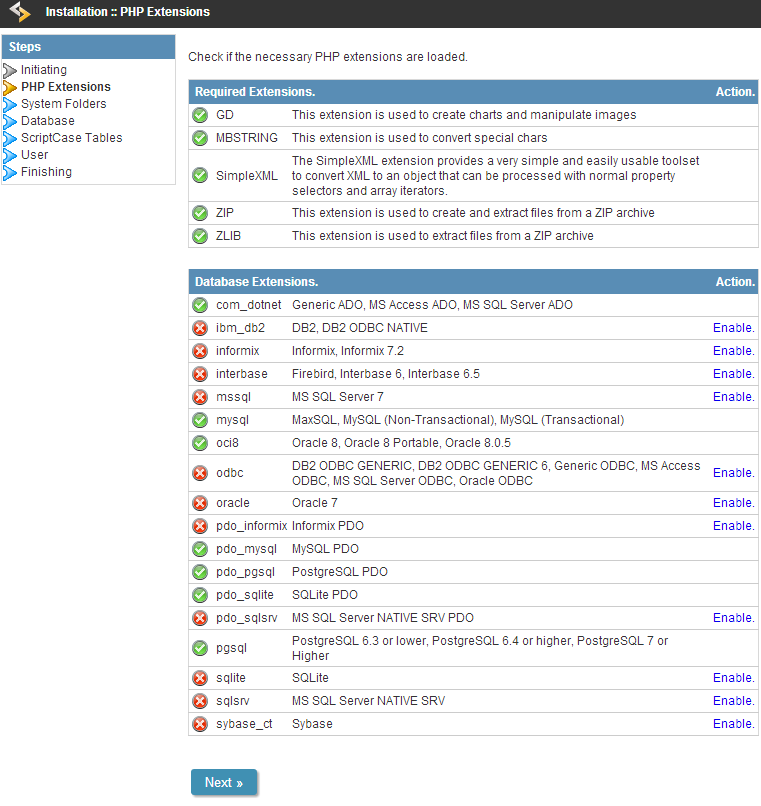Go to ScriptCase Tables step
Image resolution: width=761 pixels, height=806 pixels.
[x=71, y=138]
